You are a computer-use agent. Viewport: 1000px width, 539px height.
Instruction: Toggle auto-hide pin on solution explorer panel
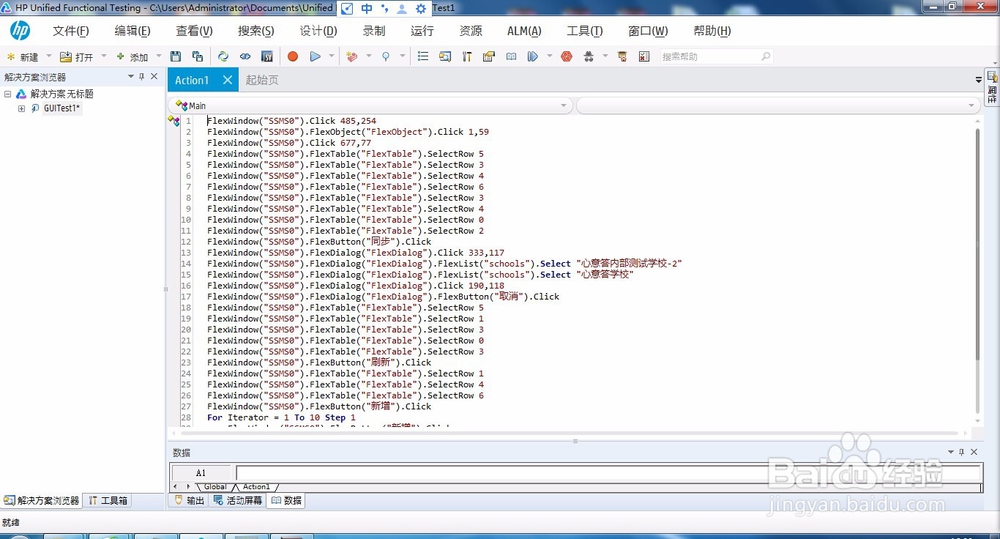142,77
